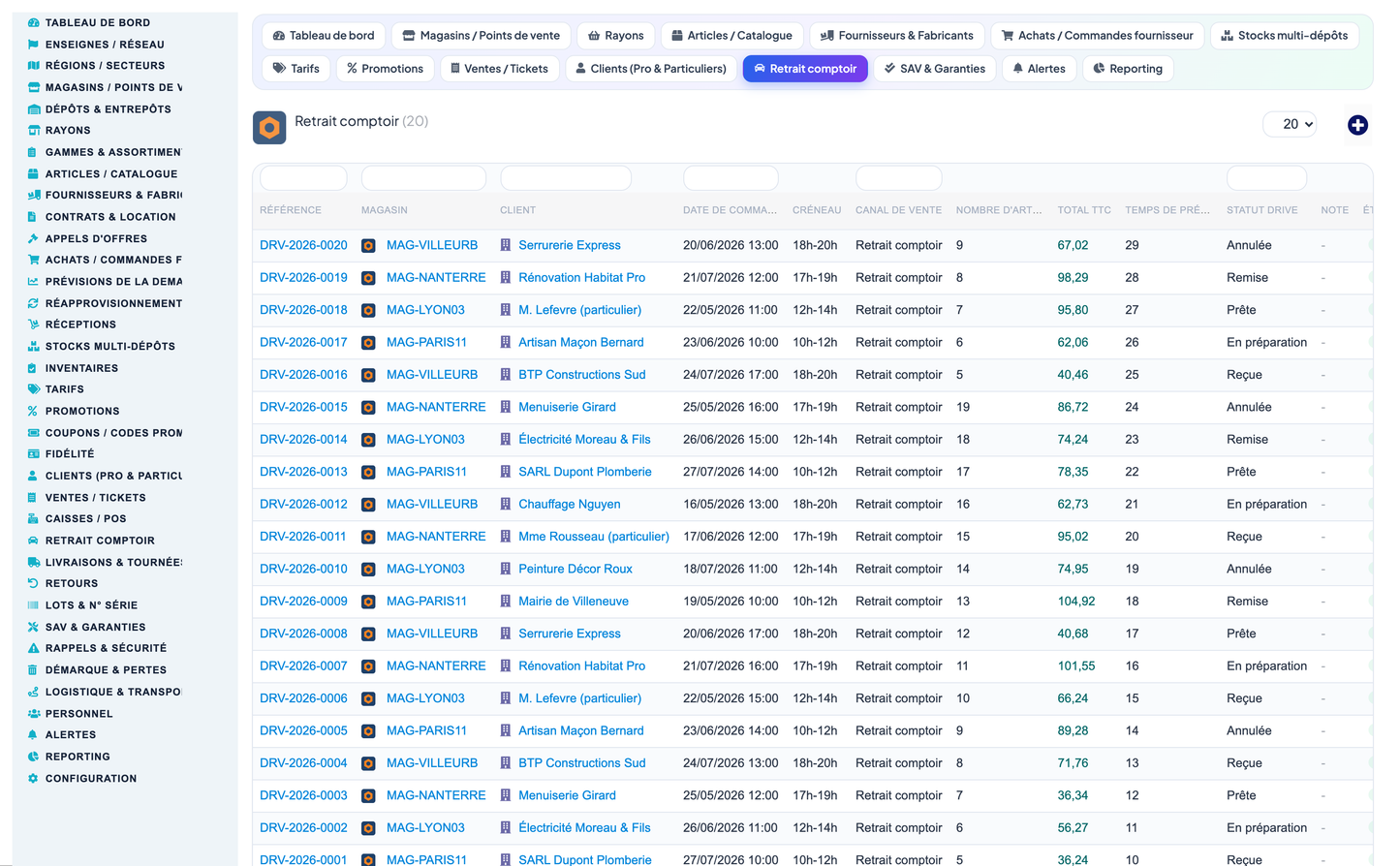Click the Inventaires clipboard icon
Screen dimensions: 1400x866
pos(34,368)
